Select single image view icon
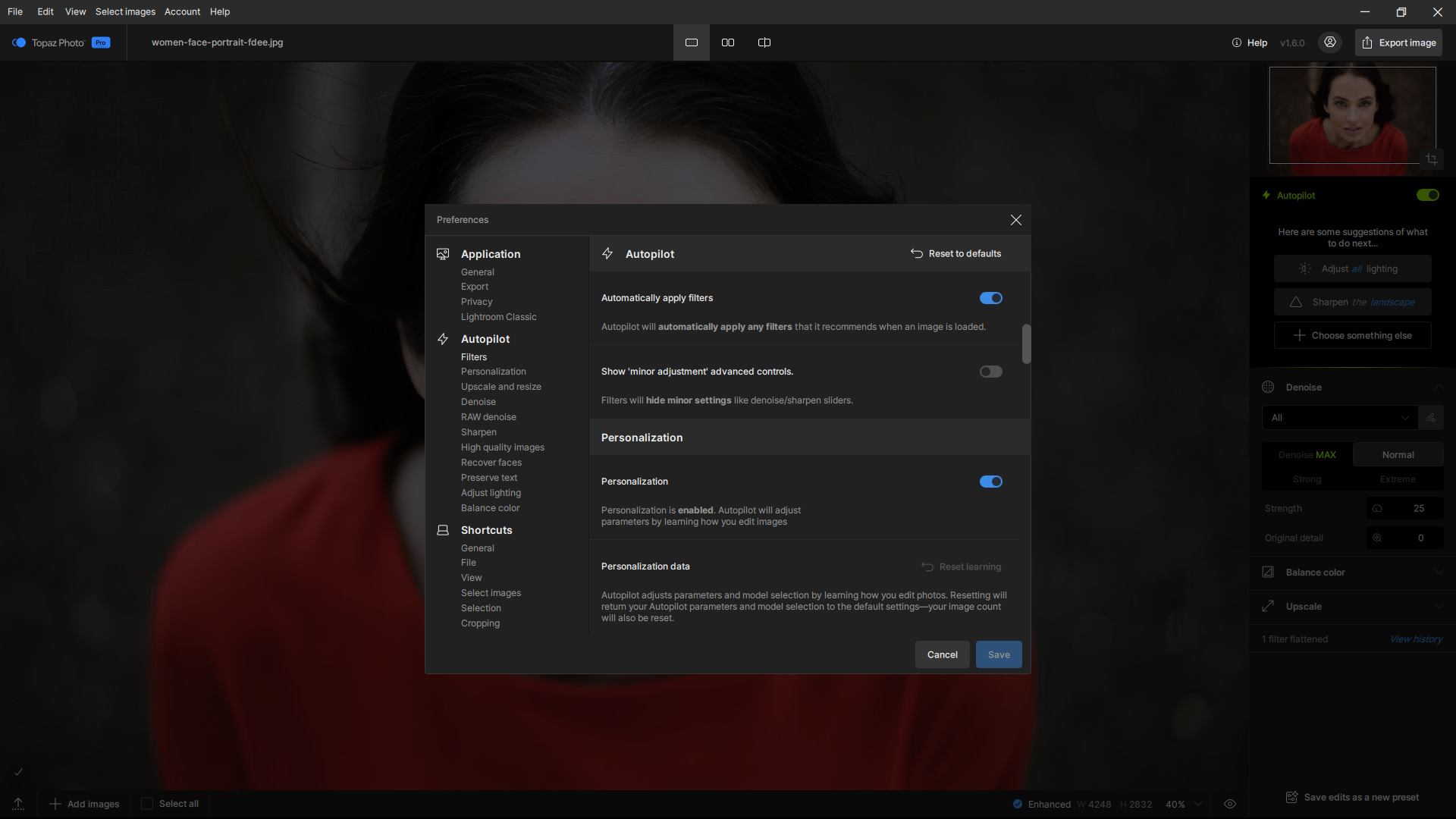1456x819 pixels. coord(692,42)
